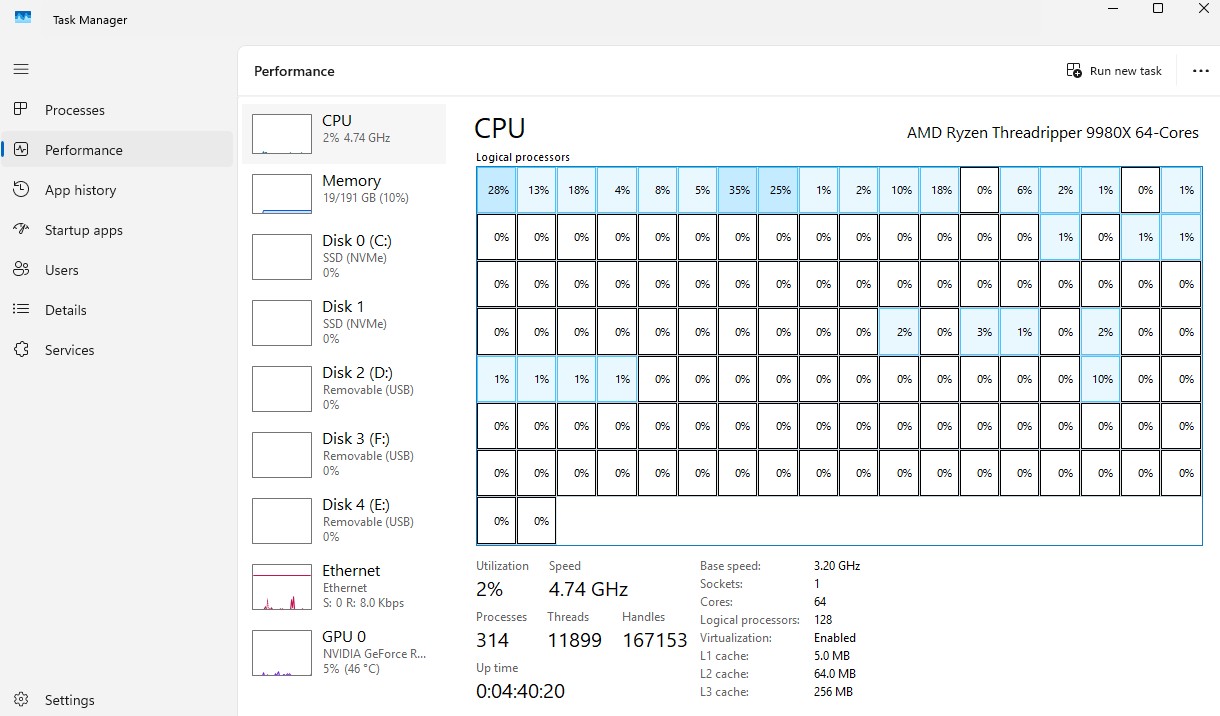Click the L3 cache 256 MB value
1220x716 pixels.
(x=834, y=692)
